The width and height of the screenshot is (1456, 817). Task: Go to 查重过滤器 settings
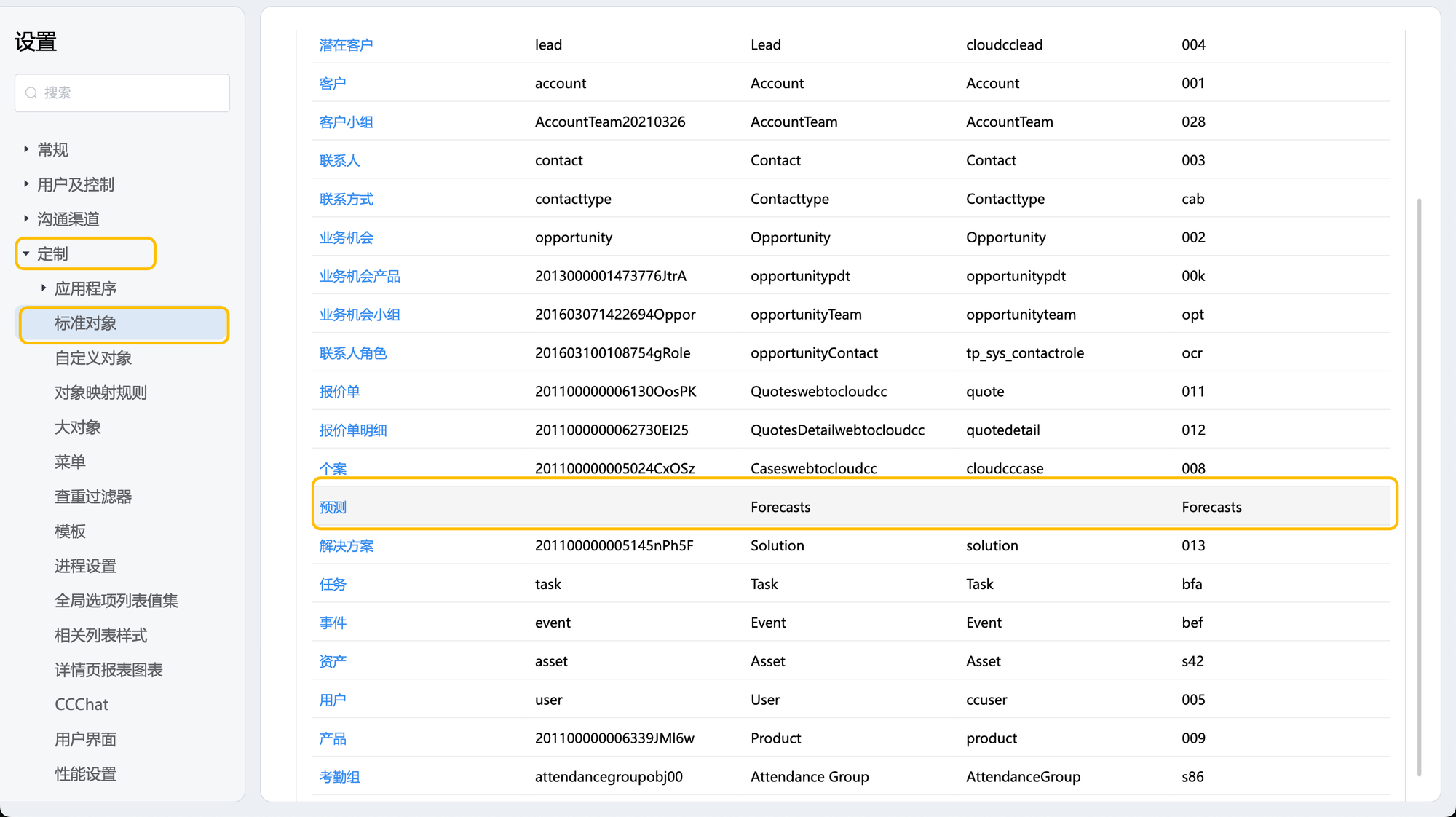point(93,497)
